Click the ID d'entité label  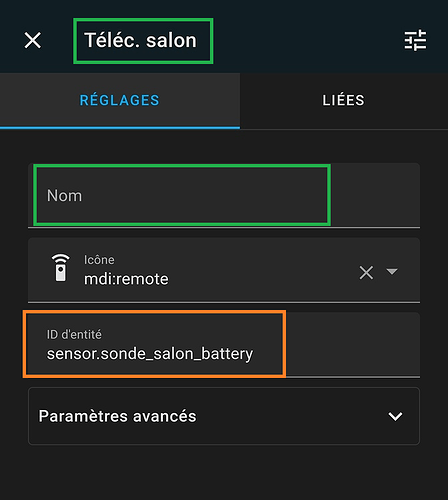(x=74, y=334)
